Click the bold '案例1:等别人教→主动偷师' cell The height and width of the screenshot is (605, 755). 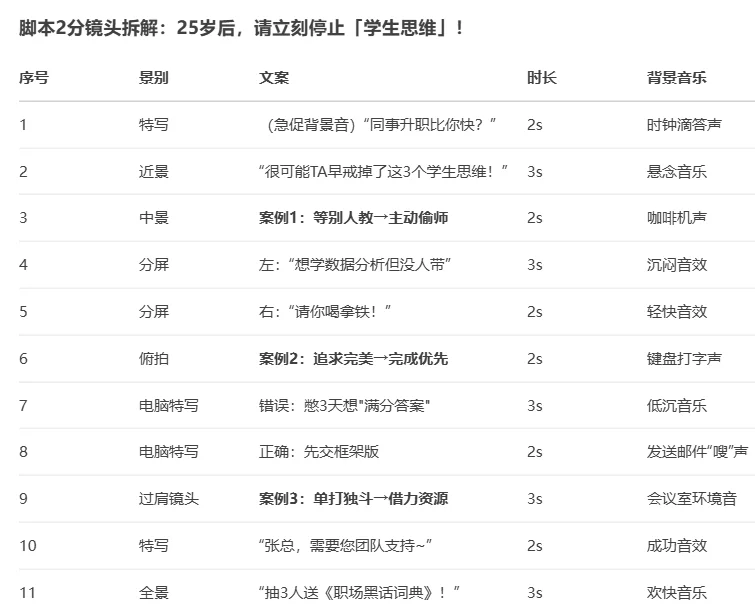(x=353, y=218)
